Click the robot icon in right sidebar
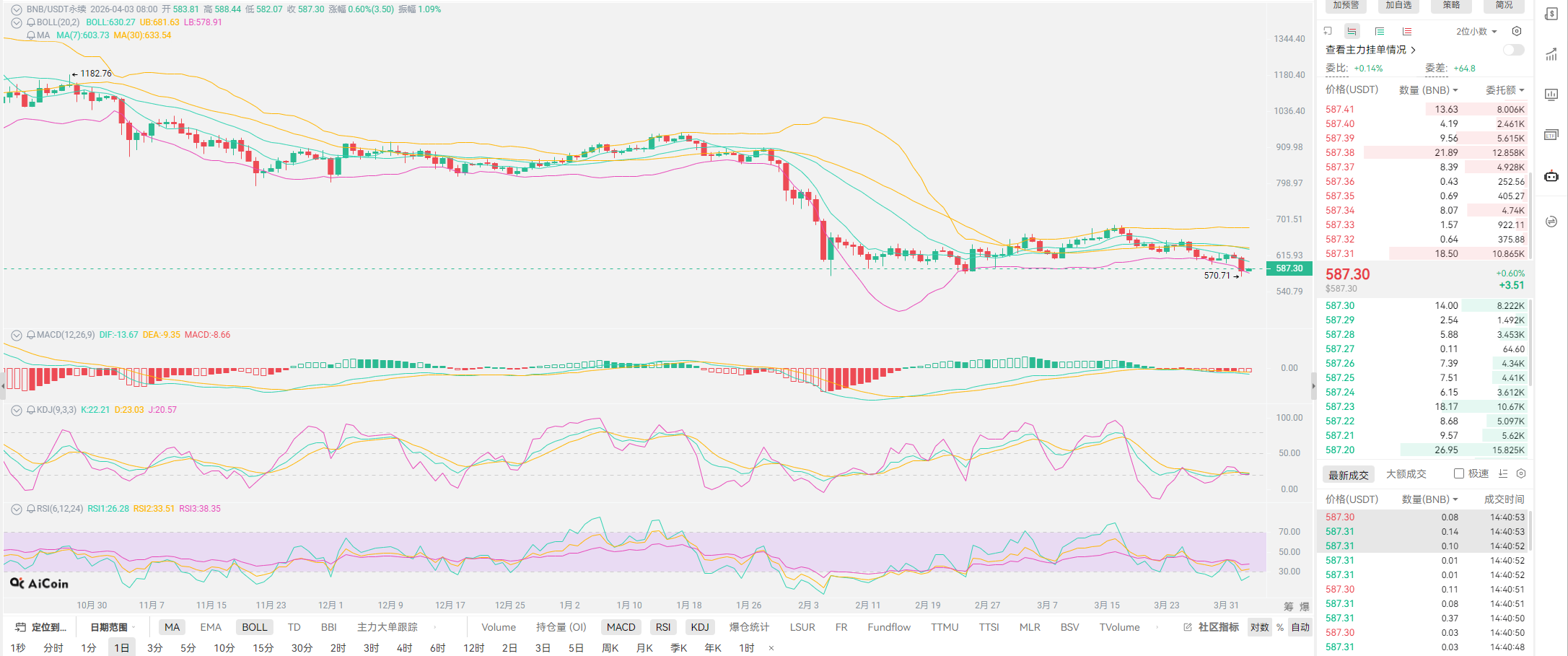 (1551, 176)
